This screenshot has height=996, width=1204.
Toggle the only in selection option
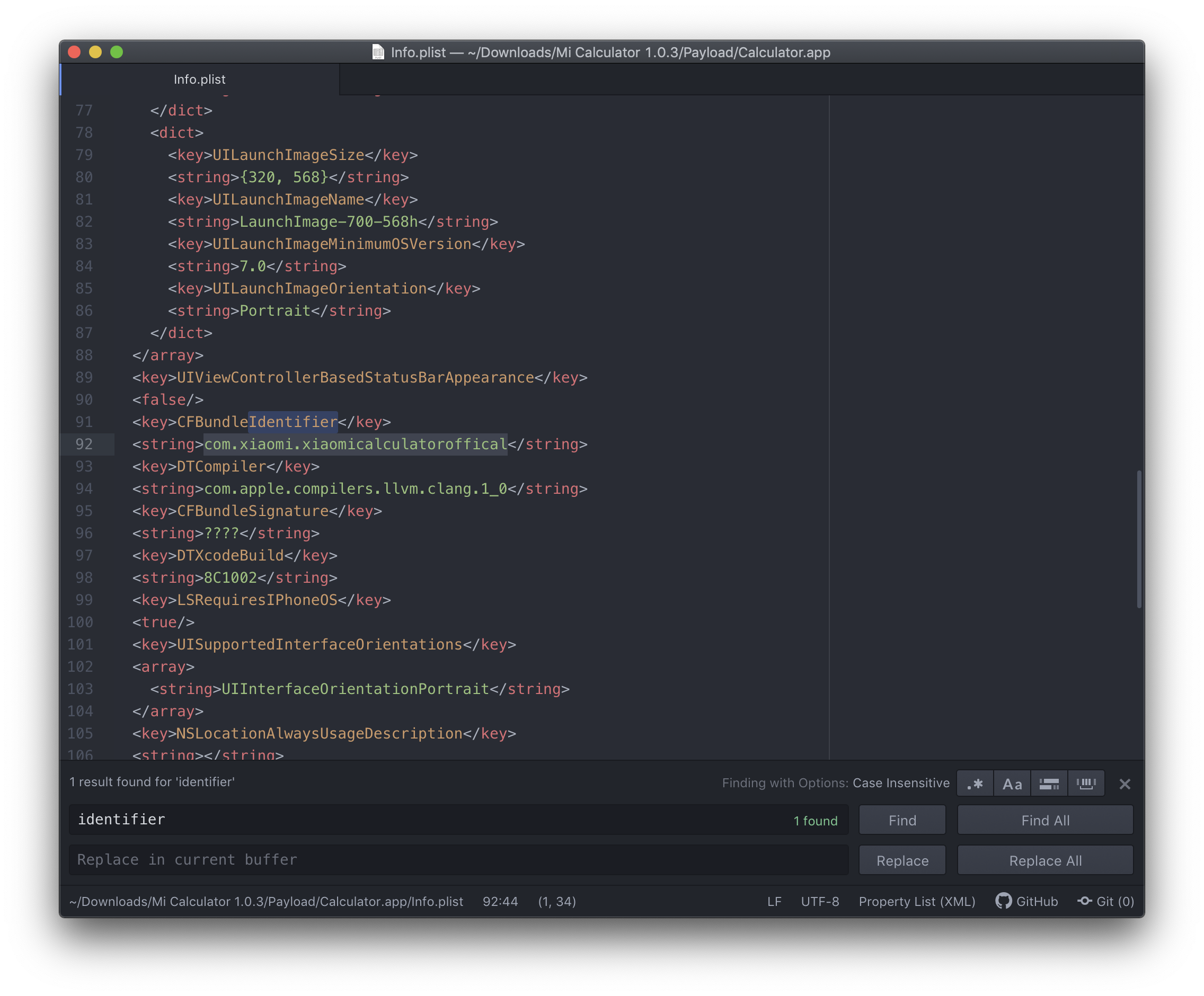(1049, 784)
